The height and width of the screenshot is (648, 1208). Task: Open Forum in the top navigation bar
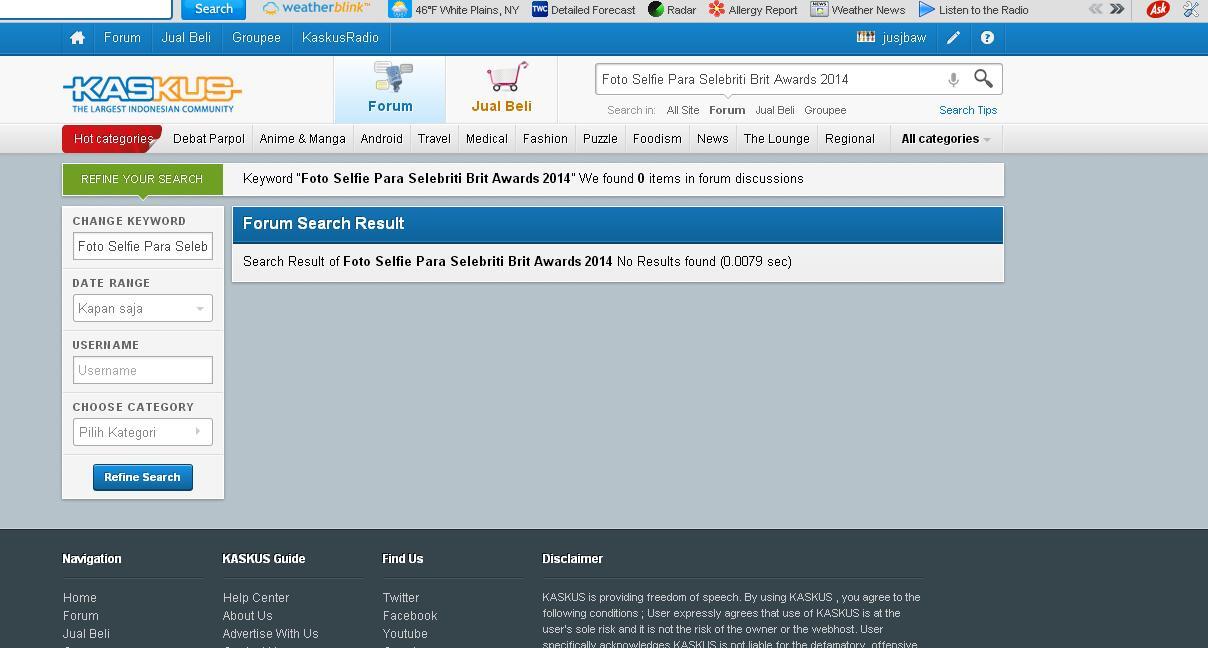[122, 38]
